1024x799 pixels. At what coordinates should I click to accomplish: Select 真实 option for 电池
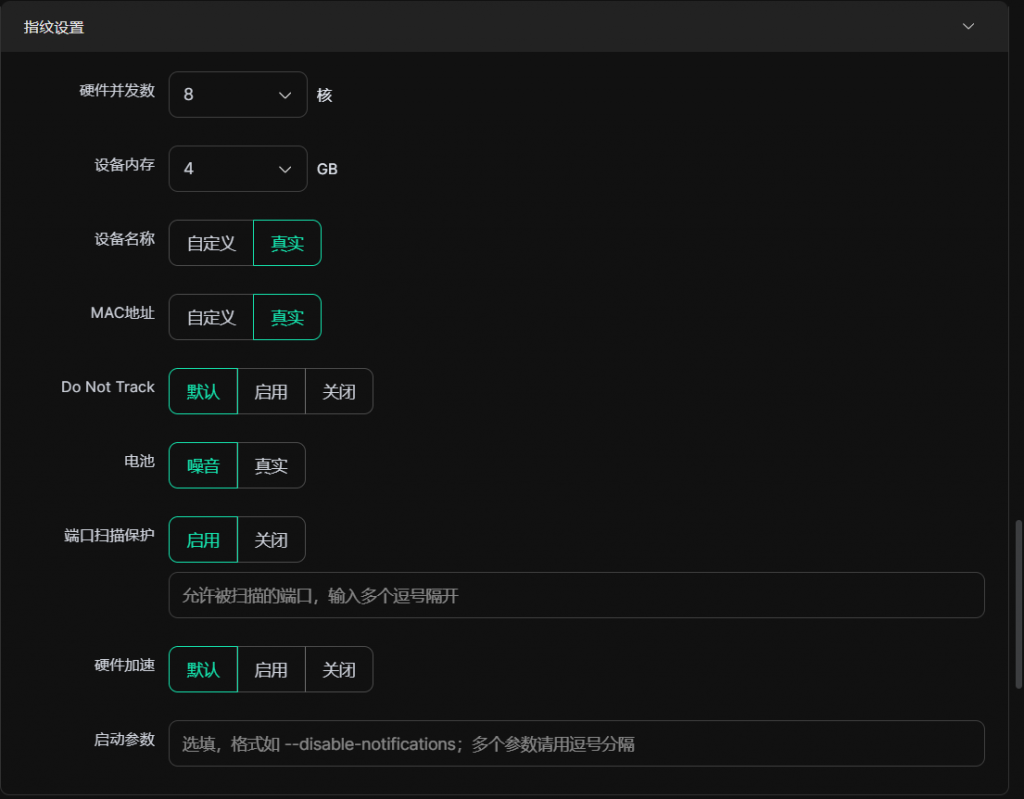pyautogui.click(x=271, y=465)
